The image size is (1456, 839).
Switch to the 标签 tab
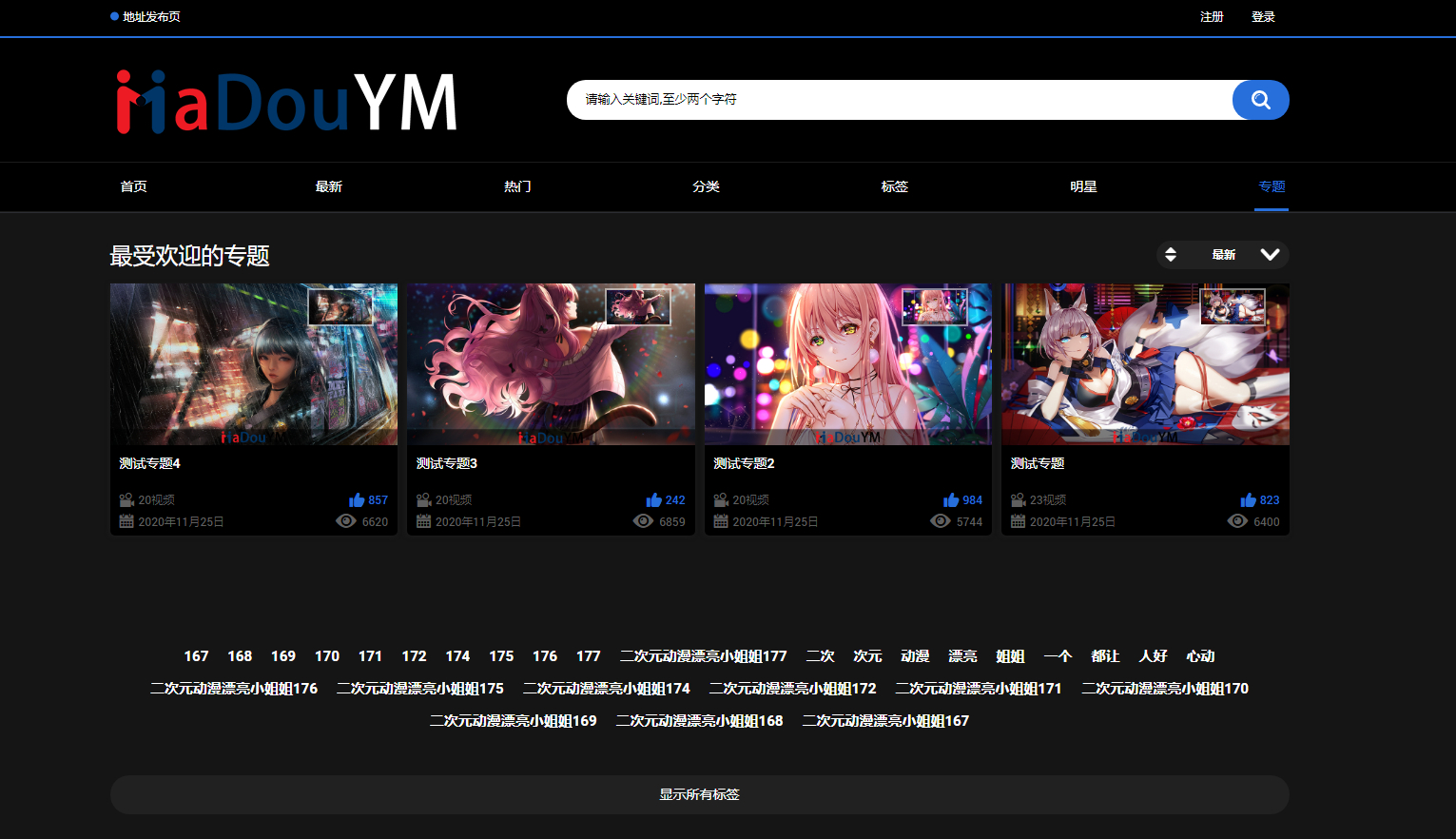click(x=895, y=186)
